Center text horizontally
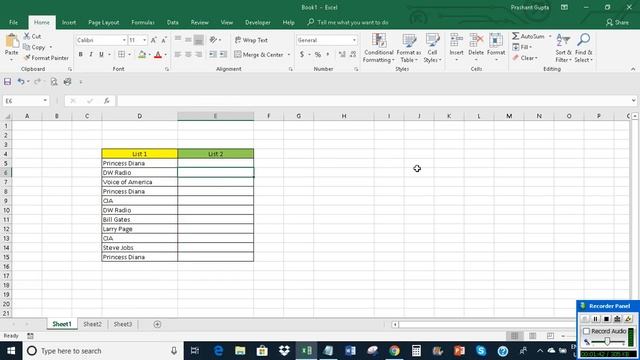 (x=188, y=54)
